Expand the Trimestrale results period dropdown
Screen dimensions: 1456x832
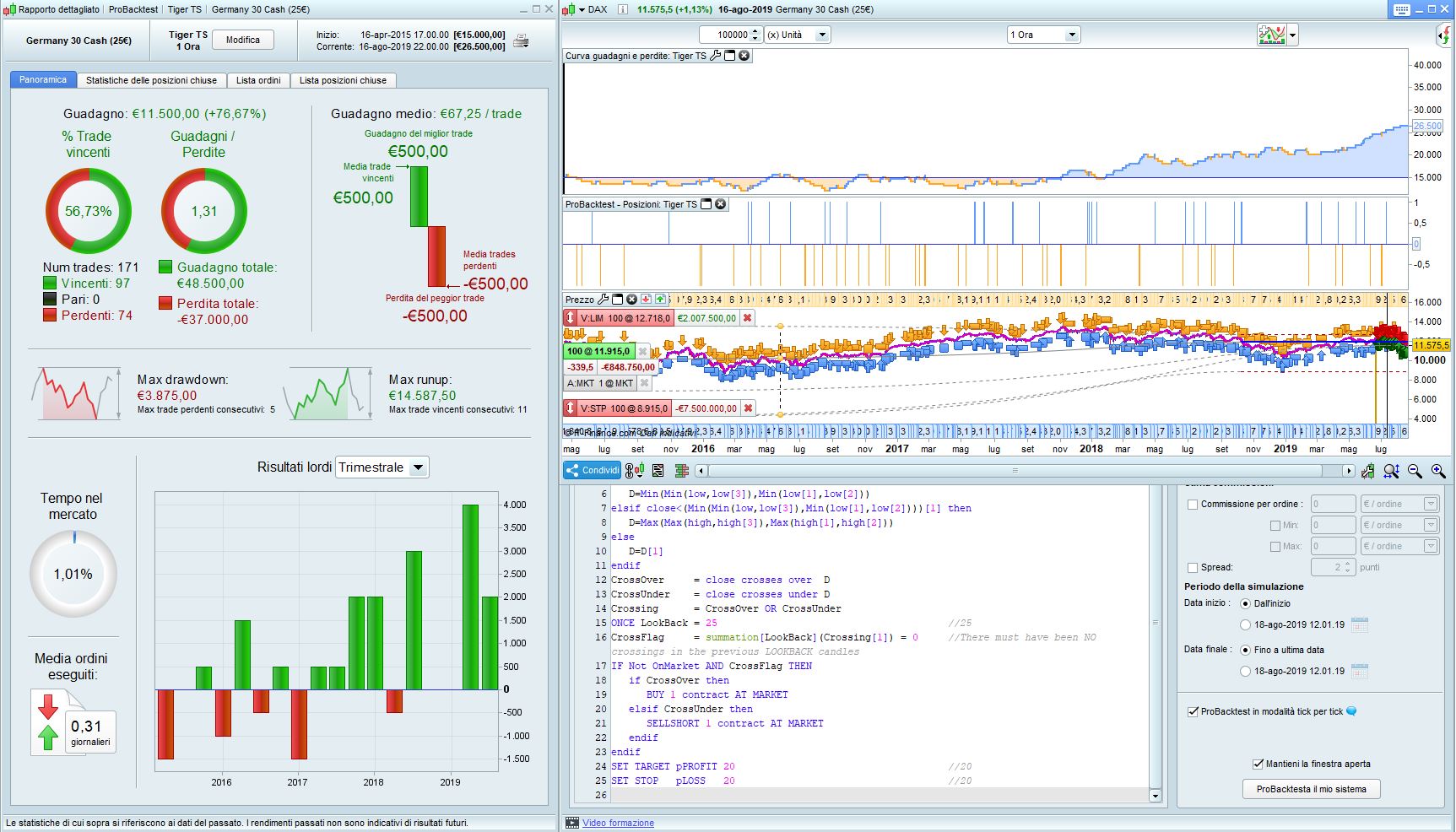point(418,467)
